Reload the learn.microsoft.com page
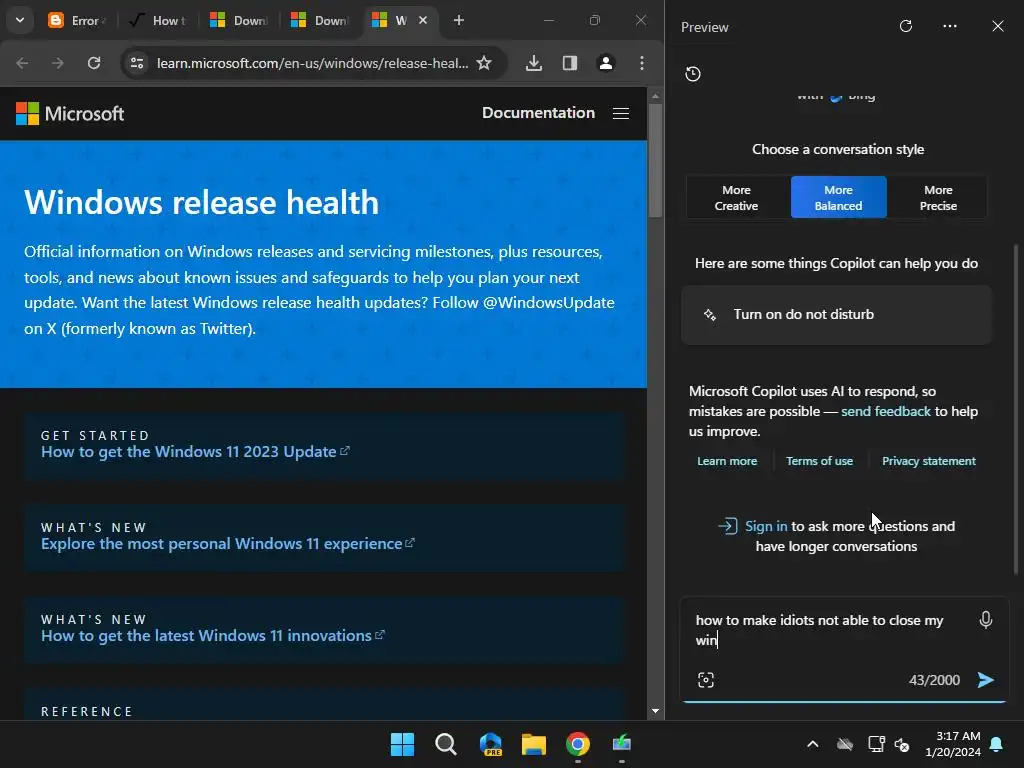This screenshot has width=1024, height=768. 94,63
